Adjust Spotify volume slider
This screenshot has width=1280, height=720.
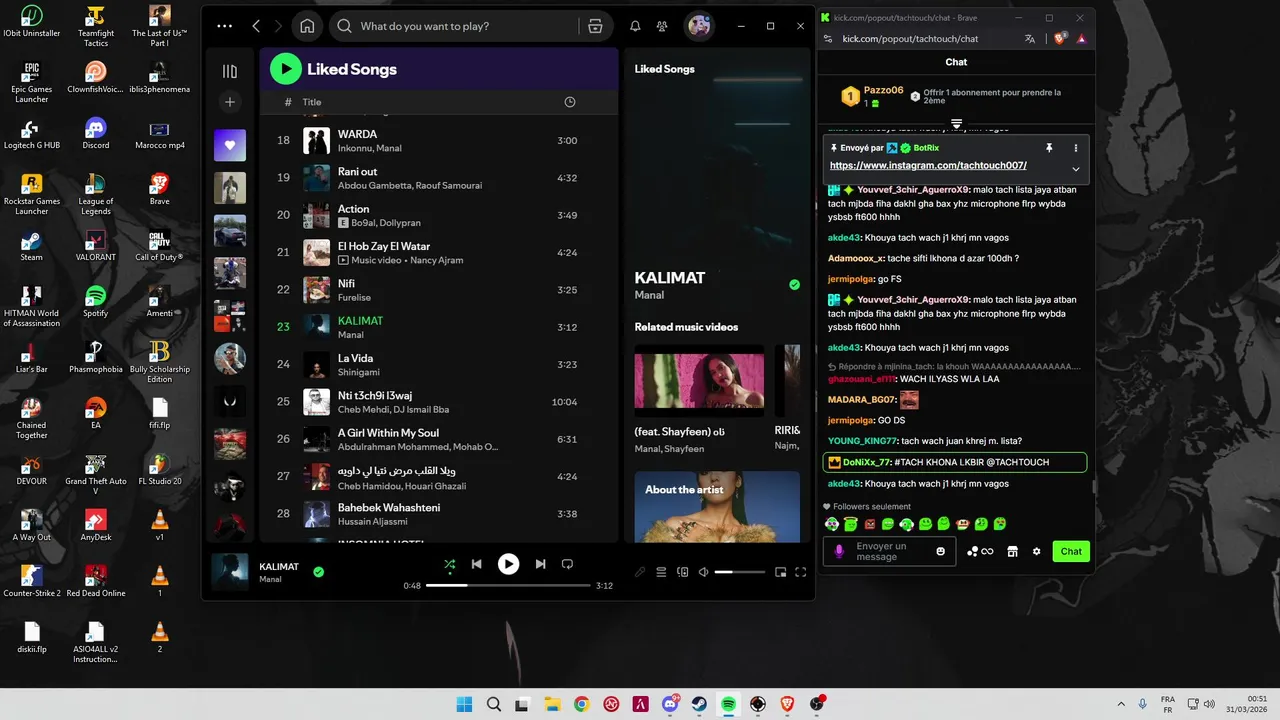pyautogui.click(x=740, y=572)
